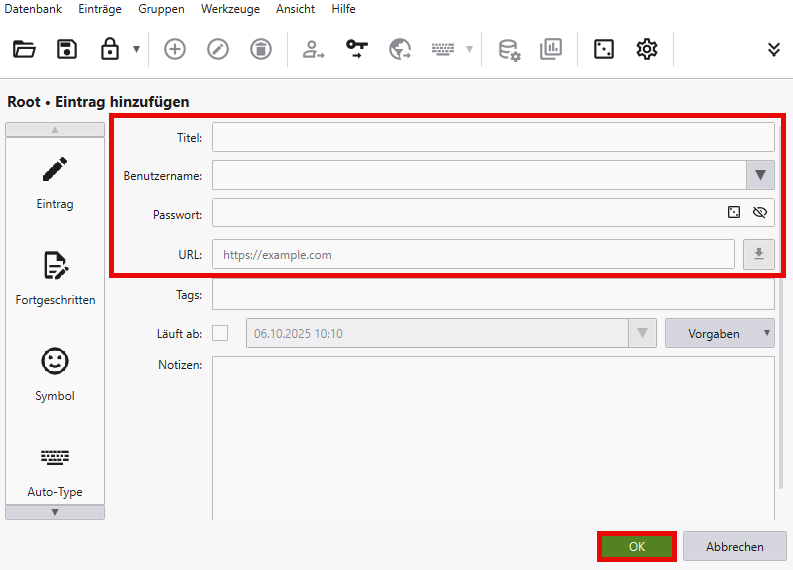
Task: Open database folder icon in toolbar
Action: pyautogui.click(x=24, y=49)
